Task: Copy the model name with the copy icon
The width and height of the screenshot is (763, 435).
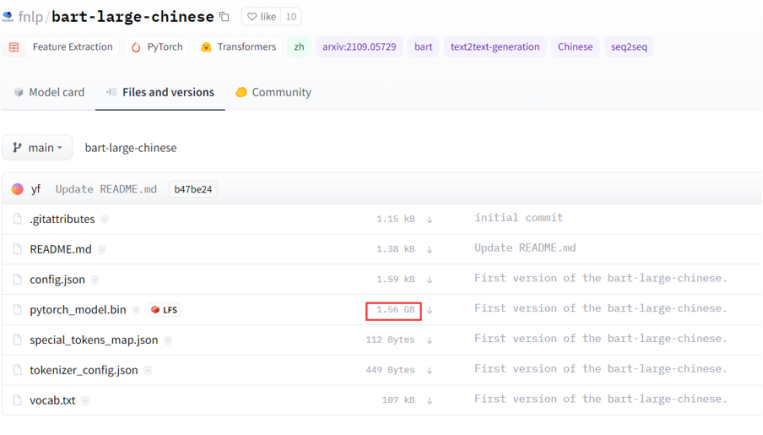Action: coord(224,17)
